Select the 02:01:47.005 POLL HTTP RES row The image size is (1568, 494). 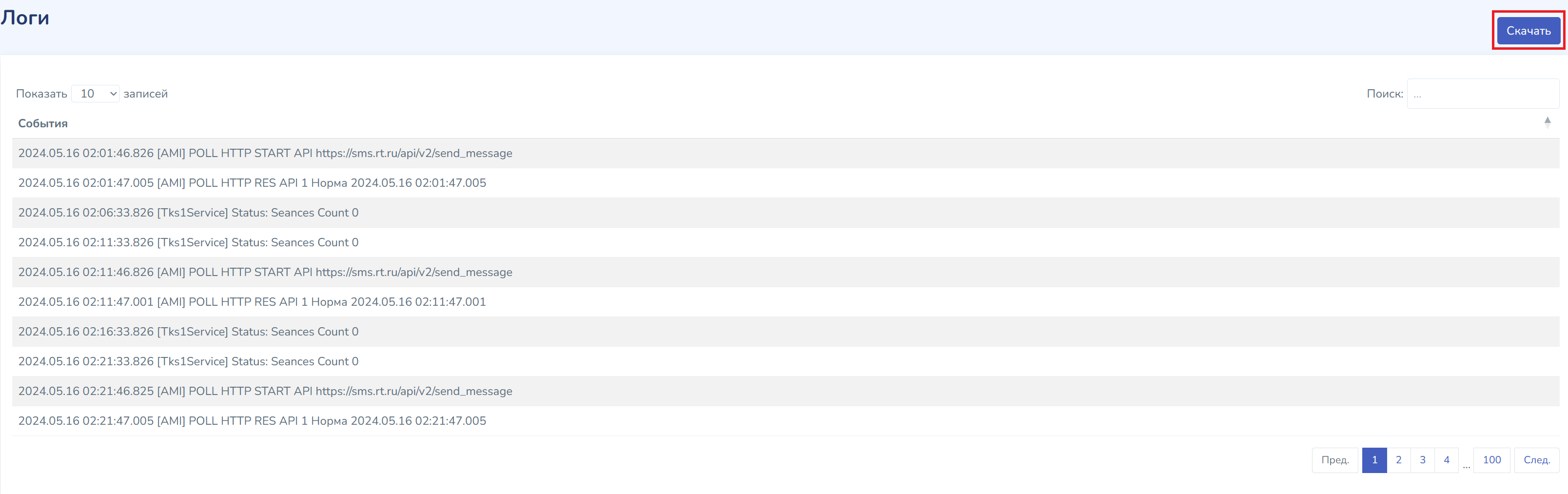[x=785, y=183]
